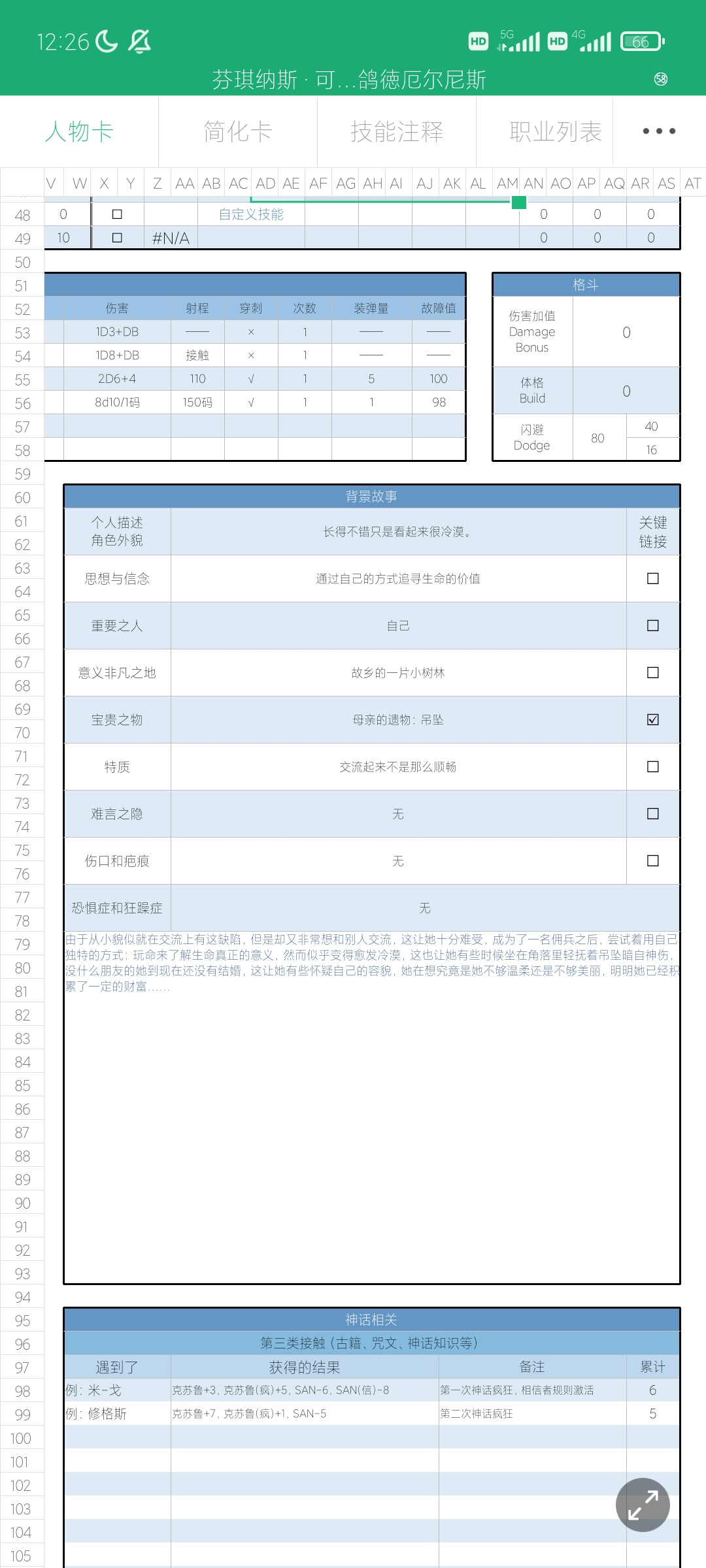The height and width of the screenshot is (1568, 706).
Task: Click the 自定义技能 link cell
Action: click(x=251, y=214)
